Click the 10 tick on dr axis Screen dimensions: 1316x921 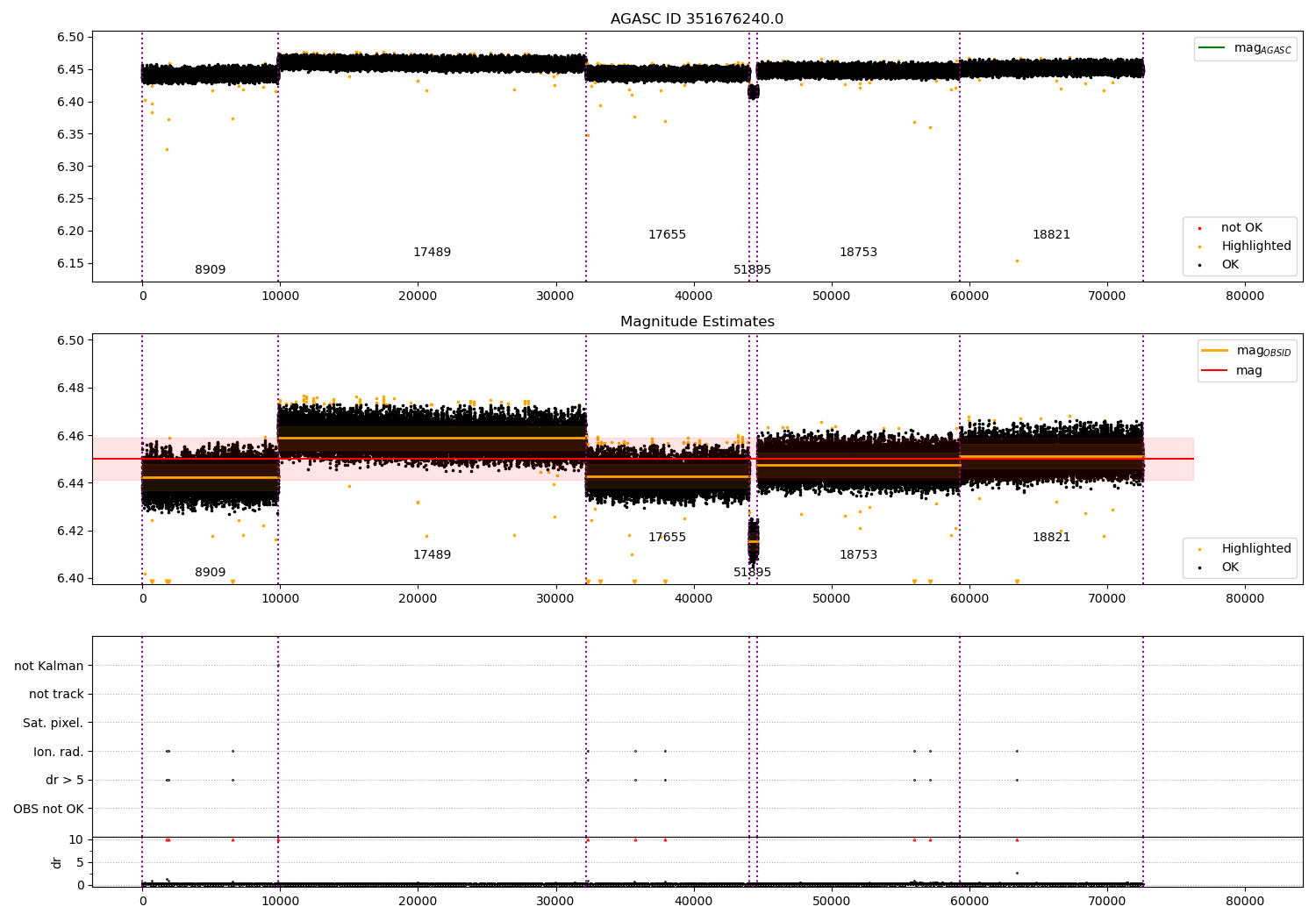click(76, 840)
